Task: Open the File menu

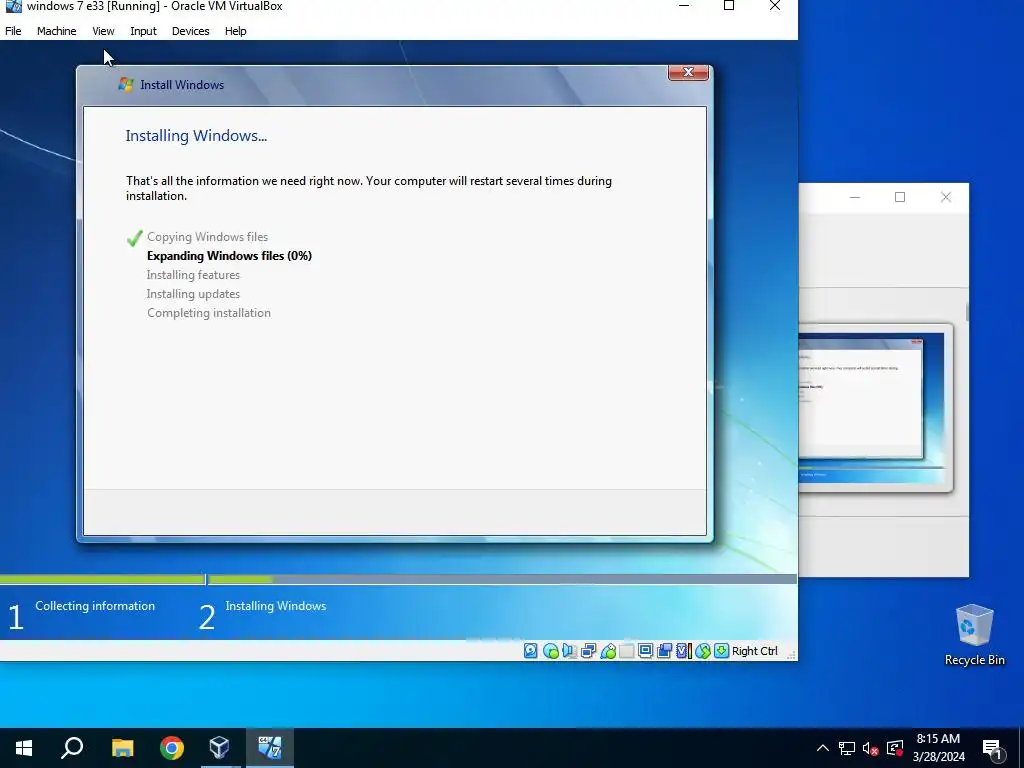Action: [x=13, y=31]
